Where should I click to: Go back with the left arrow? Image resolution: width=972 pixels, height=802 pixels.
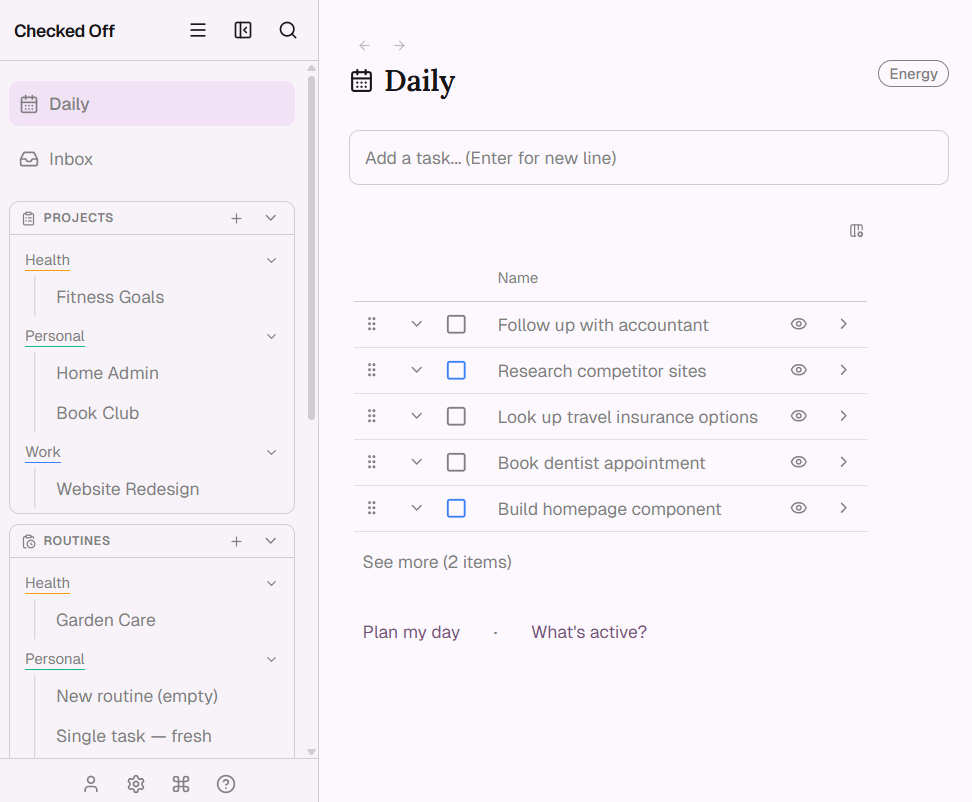point(364,45)
